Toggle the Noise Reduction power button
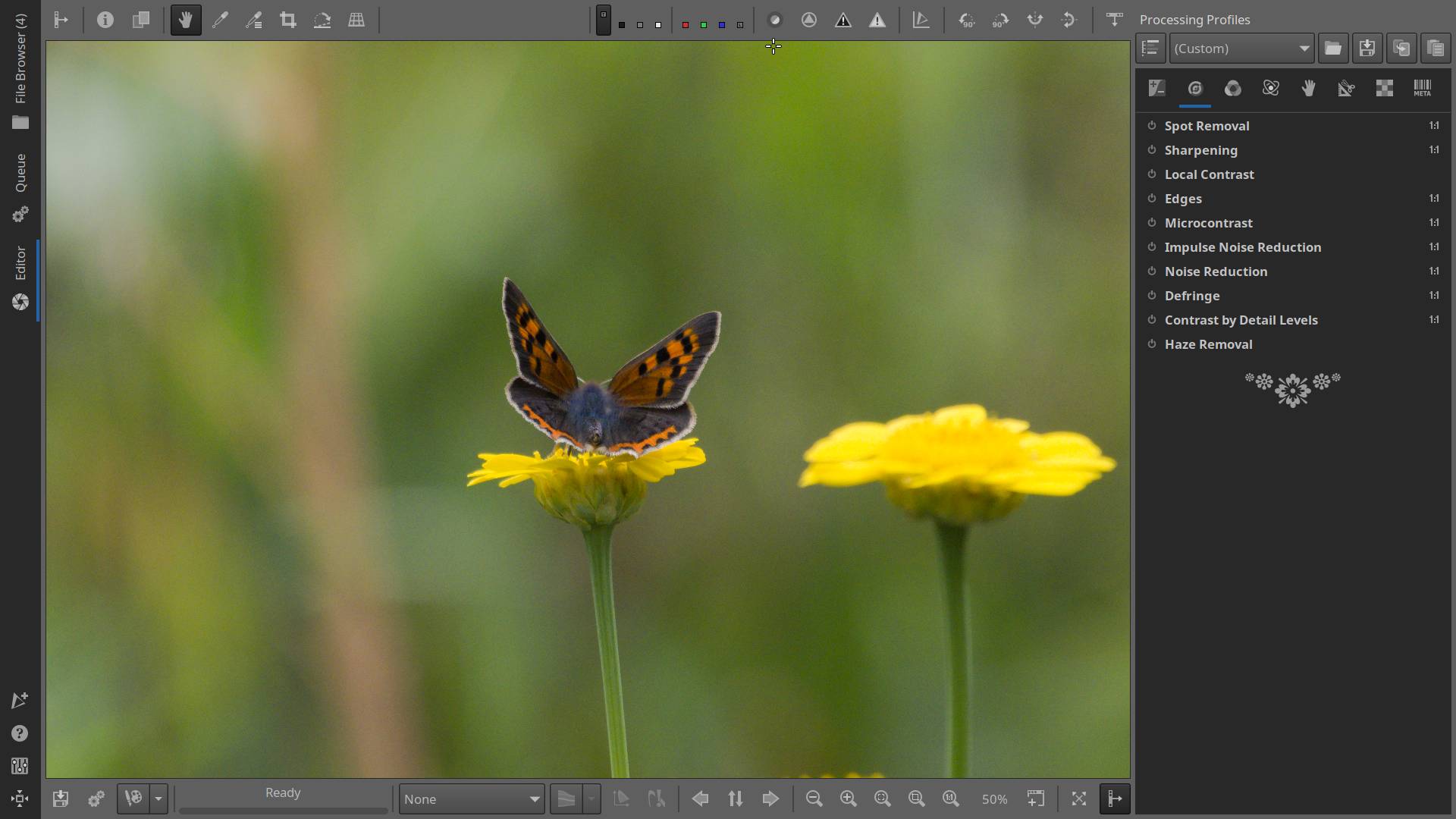 tap(1151, 271)
